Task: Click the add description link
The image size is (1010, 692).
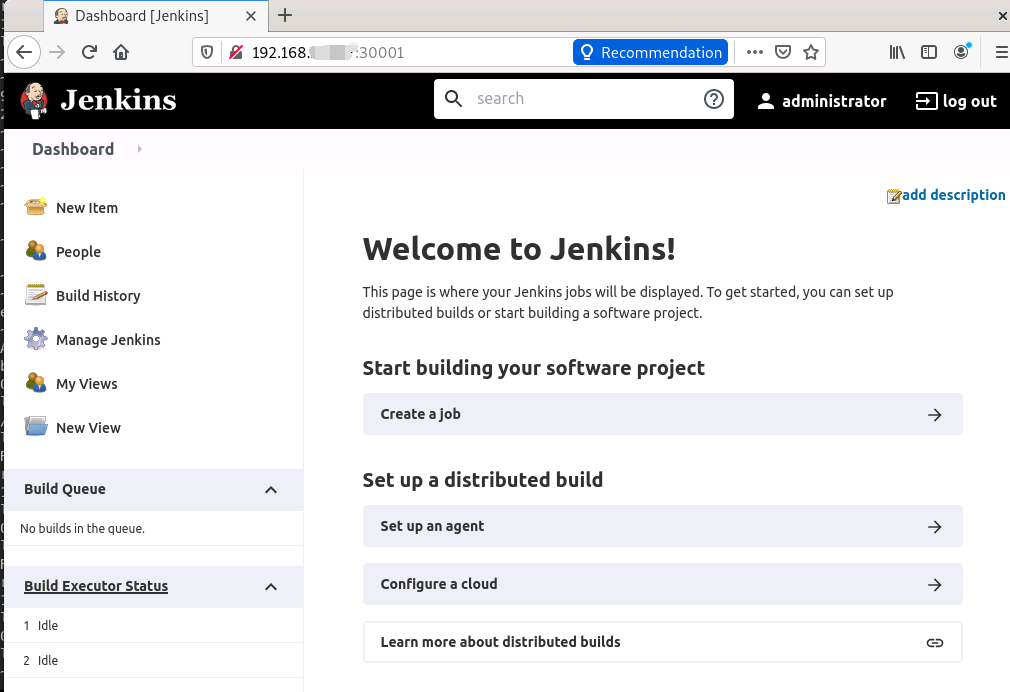Action: click(x=953, y=195)
